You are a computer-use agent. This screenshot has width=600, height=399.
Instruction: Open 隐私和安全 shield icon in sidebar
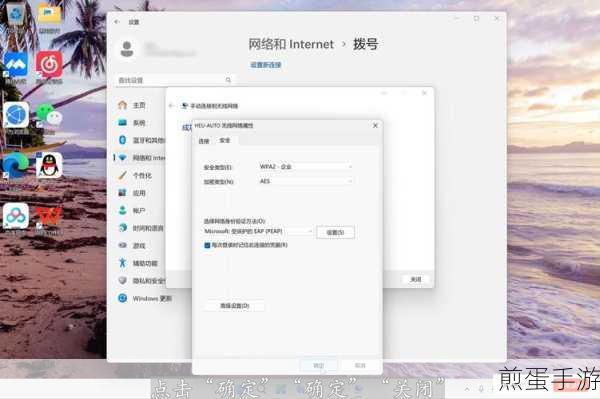tap(122, 280)
